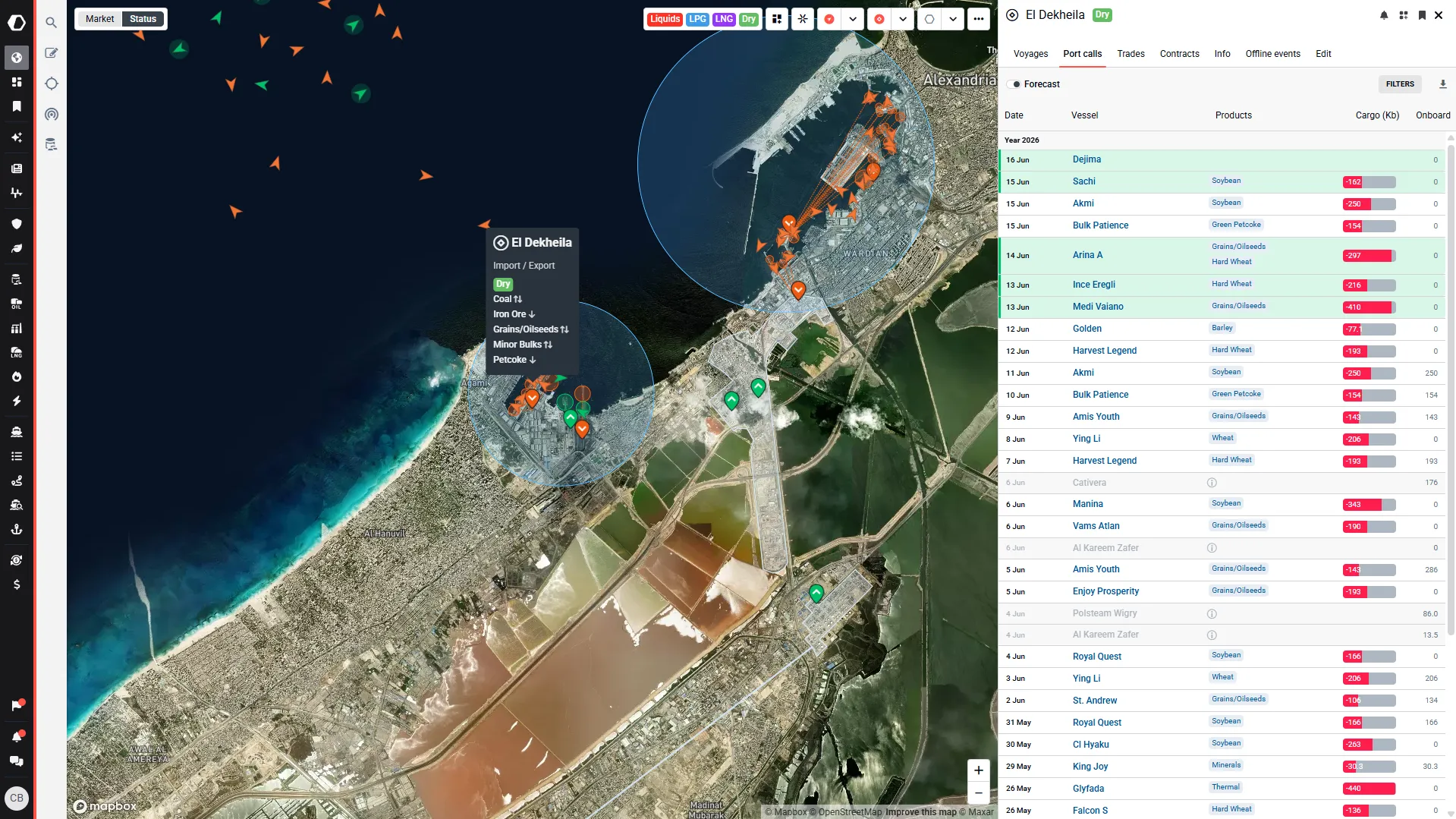Switch the map view to Status
The width and height of the screenshot is (1456, 819).
click(143, 19)
